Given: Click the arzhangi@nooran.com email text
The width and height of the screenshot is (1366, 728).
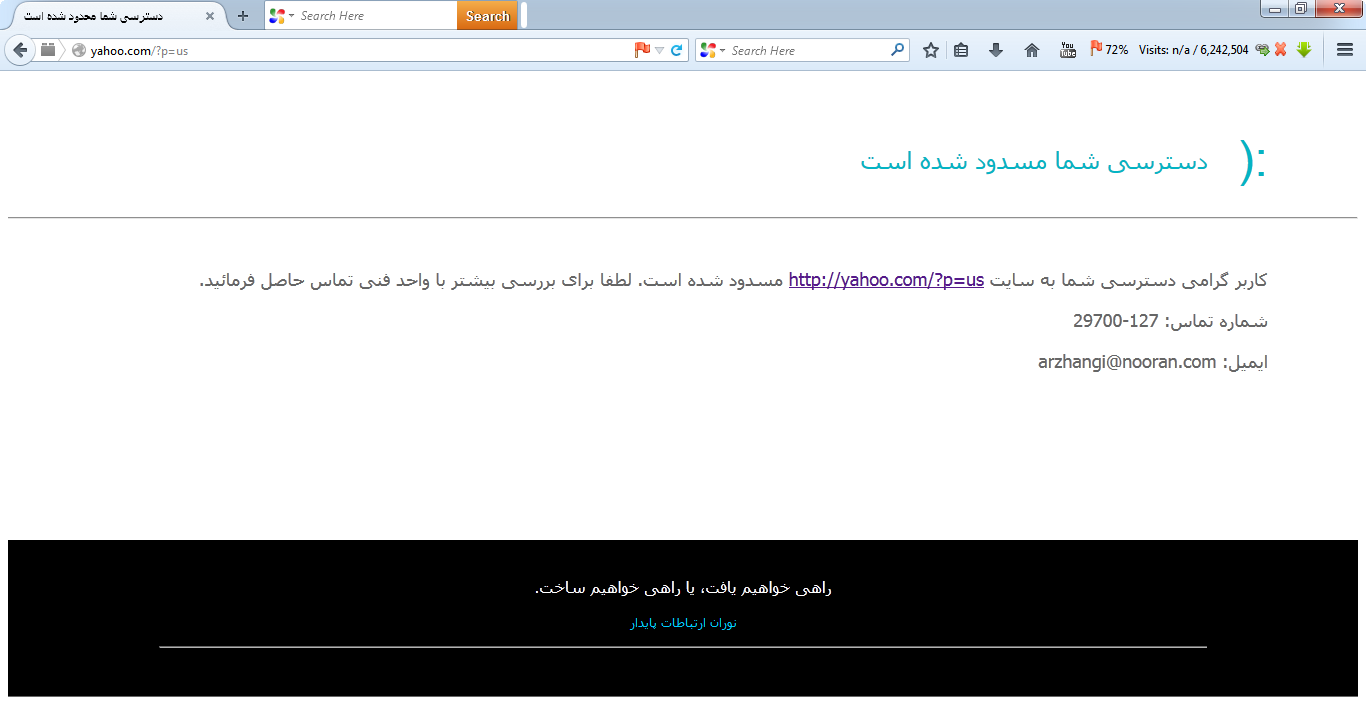Looking at the screenshot, I should 1127,362.
